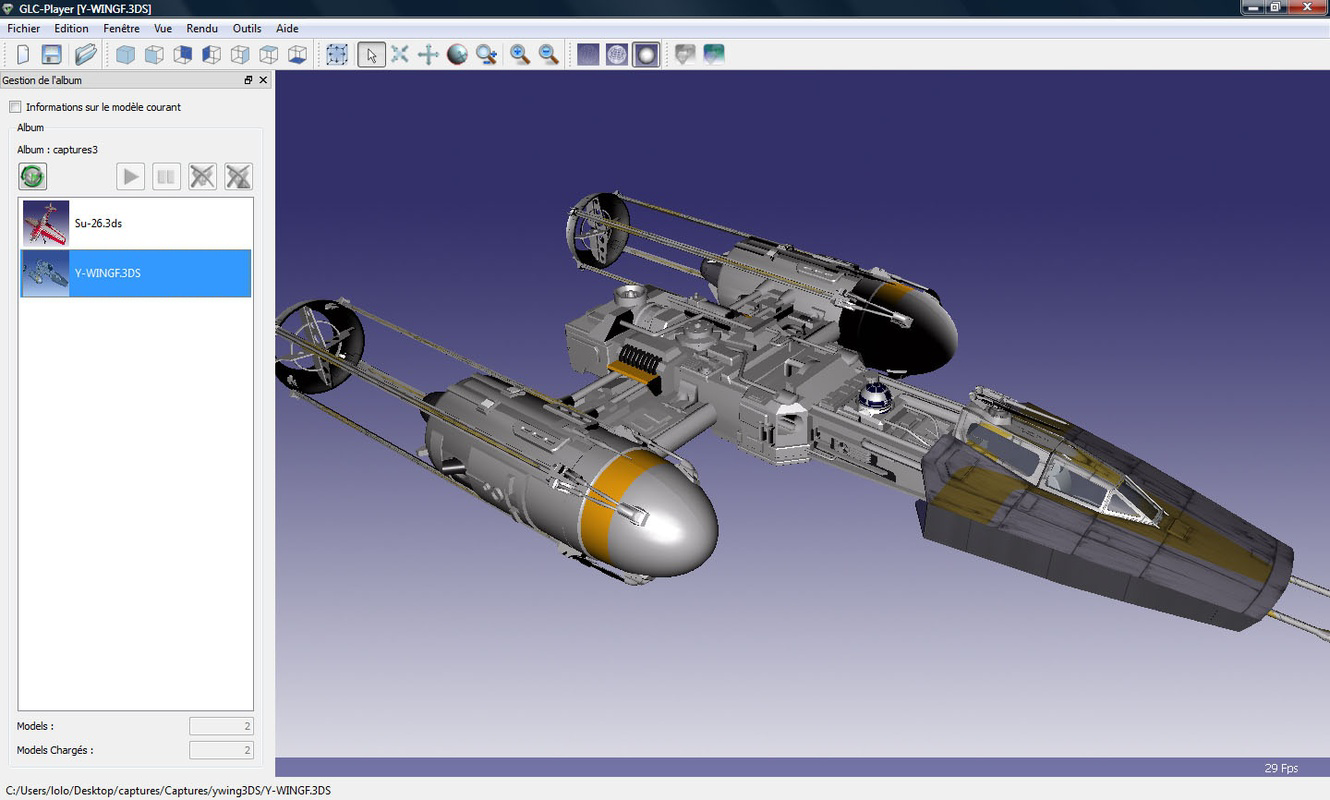Image resolution: width=1330 pixels, height=800 pixels.
Task: Choose the isometric view cube icon
Action: [123, 54]
